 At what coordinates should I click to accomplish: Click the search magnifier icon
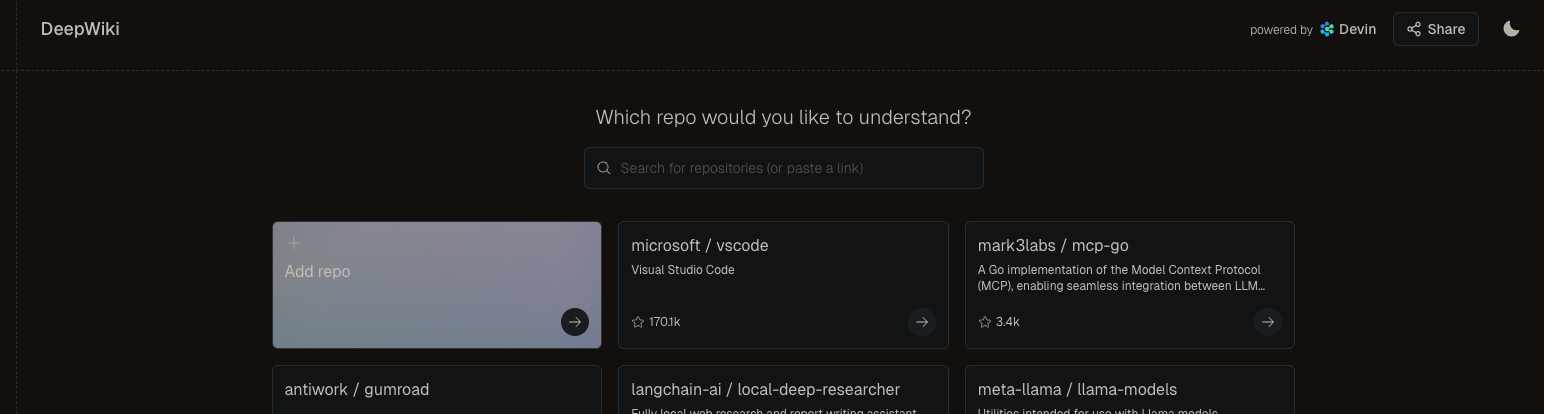(x=604, y=168)
